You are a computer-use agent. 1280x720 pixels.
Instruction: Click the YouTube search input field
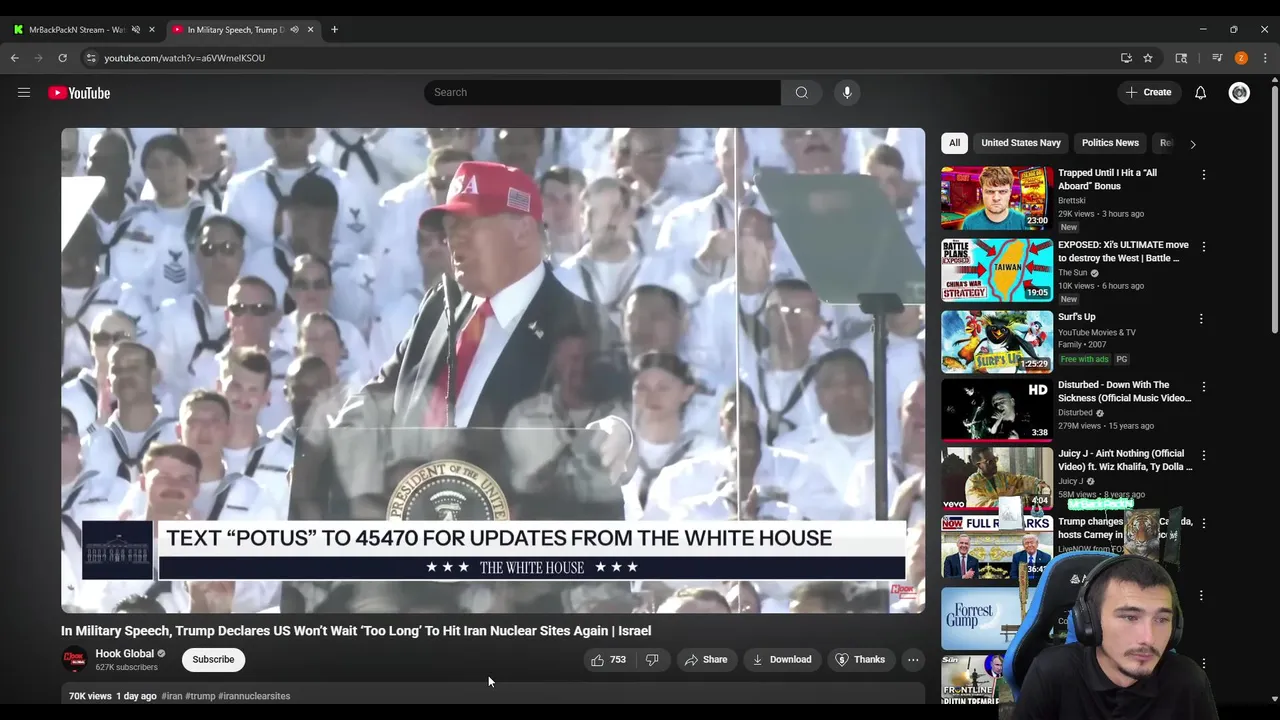(x=602, y=92)
